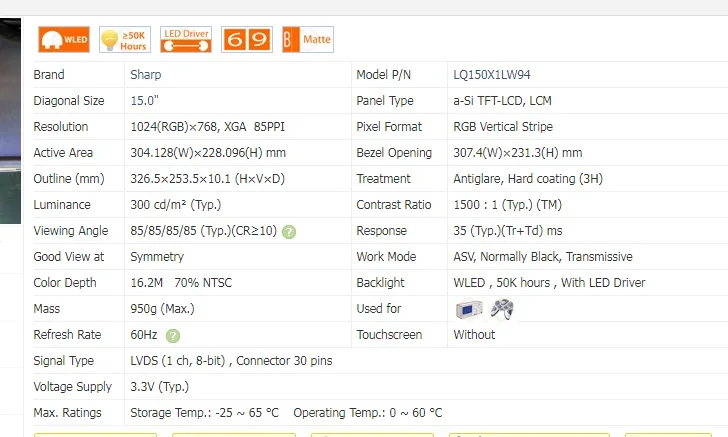Image resolution: width=728 pixels, height=437 pixels.
Task: Select outline 326.5×253.5×10.1 value
Action: pos(208,179)
